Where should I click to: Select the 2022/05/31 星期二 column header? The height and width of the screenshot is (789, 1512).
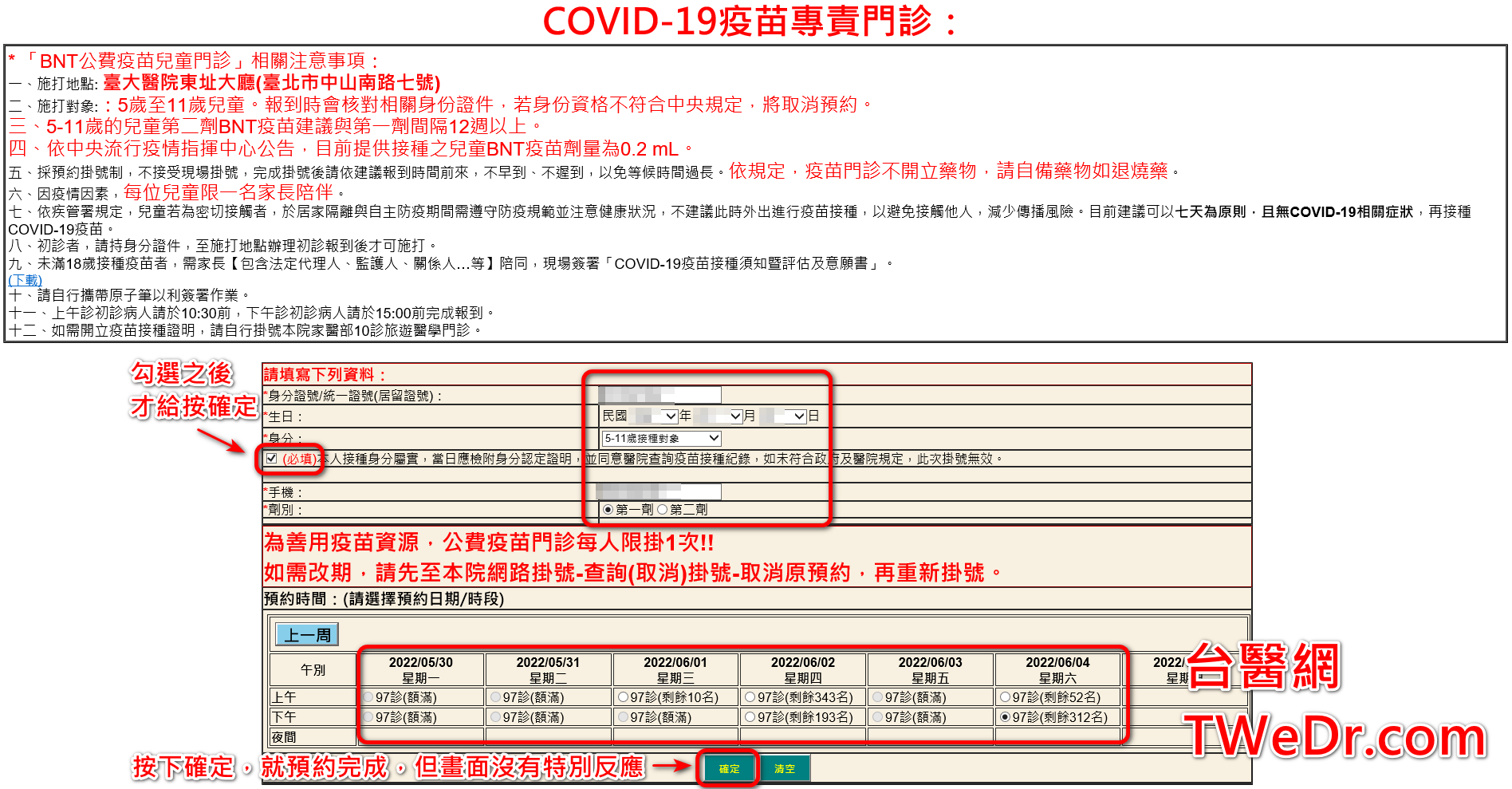point(548,670)
